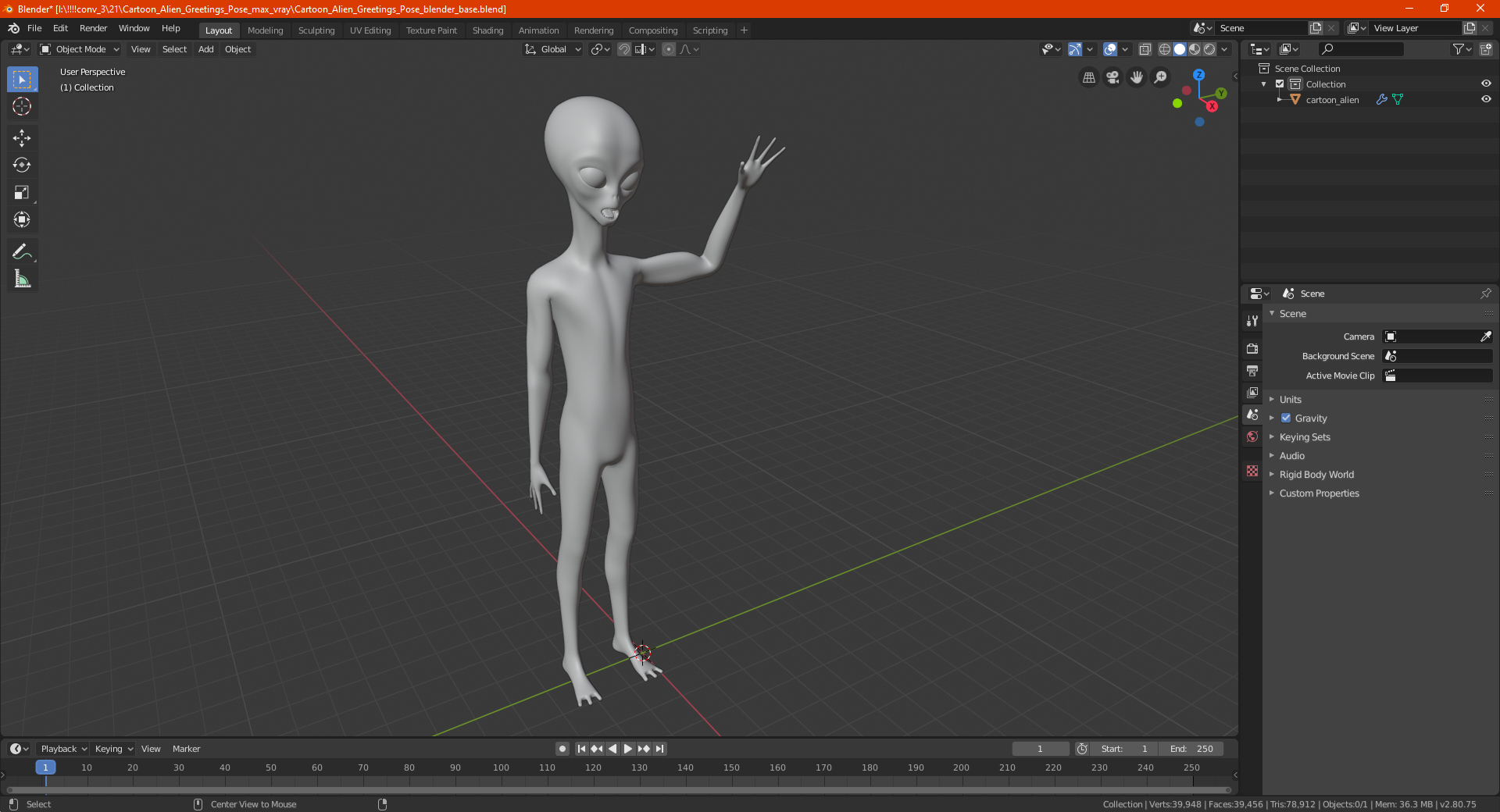Screen dimensions: 1500x812
Task: Click the End frame 250 field
Action: click(1191, 749)
